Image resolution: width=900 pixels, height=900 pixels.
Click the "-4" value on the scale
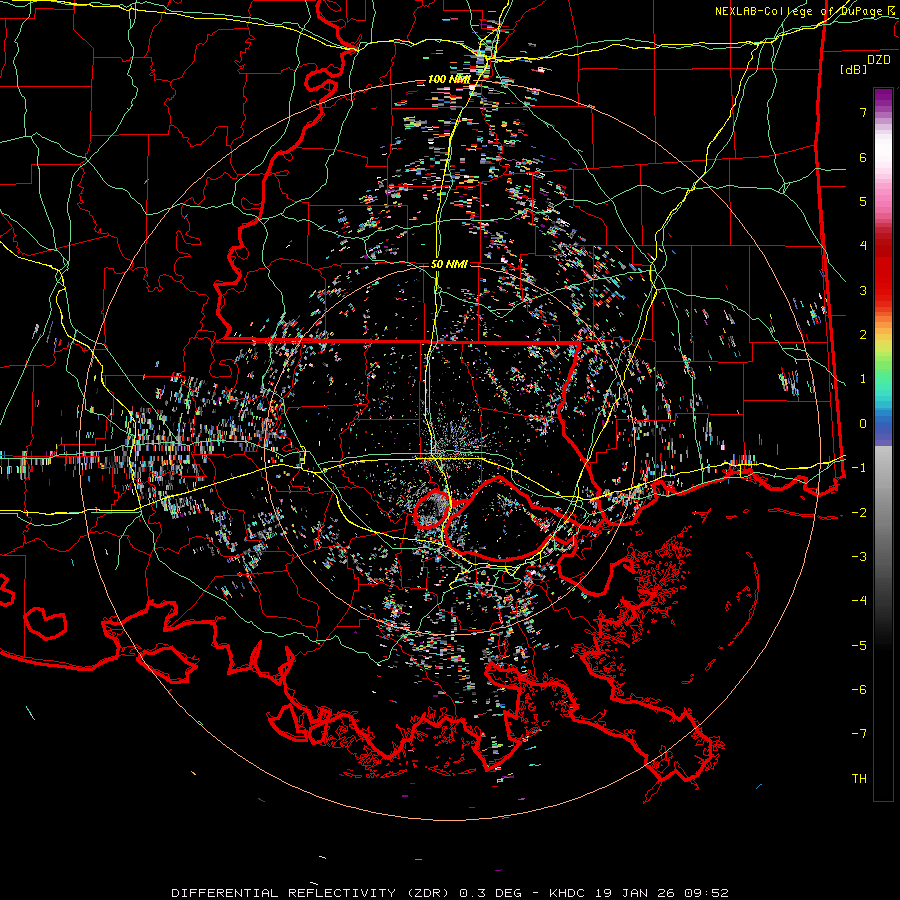pyautogui.click(x=859, y=601)
